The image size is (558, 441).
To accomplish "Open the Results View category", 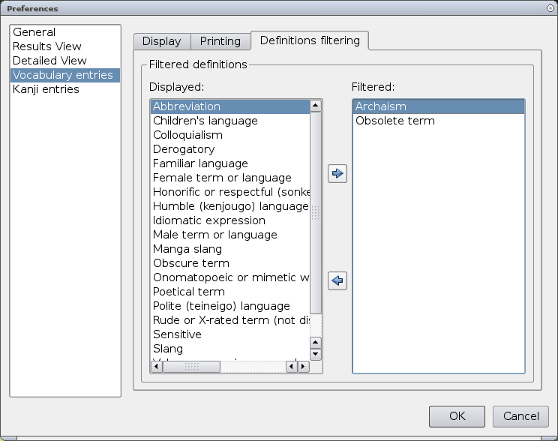I will pos(65,46).
